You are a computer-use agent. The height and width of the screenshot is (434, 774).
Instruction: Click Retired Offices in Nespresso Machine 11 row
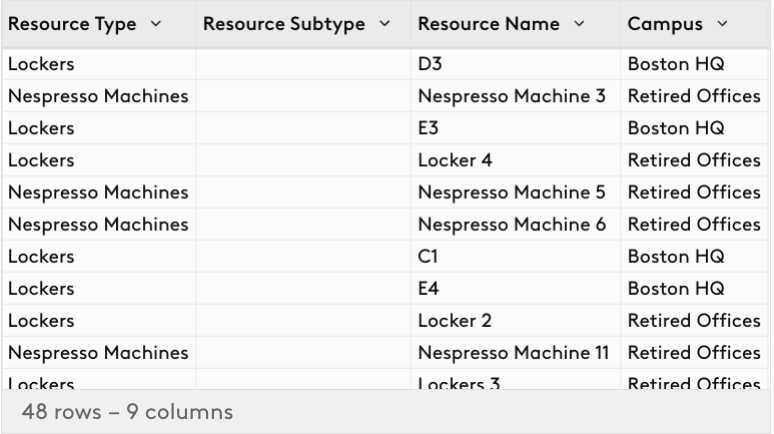pyautogui.click(x=694, y=353)
